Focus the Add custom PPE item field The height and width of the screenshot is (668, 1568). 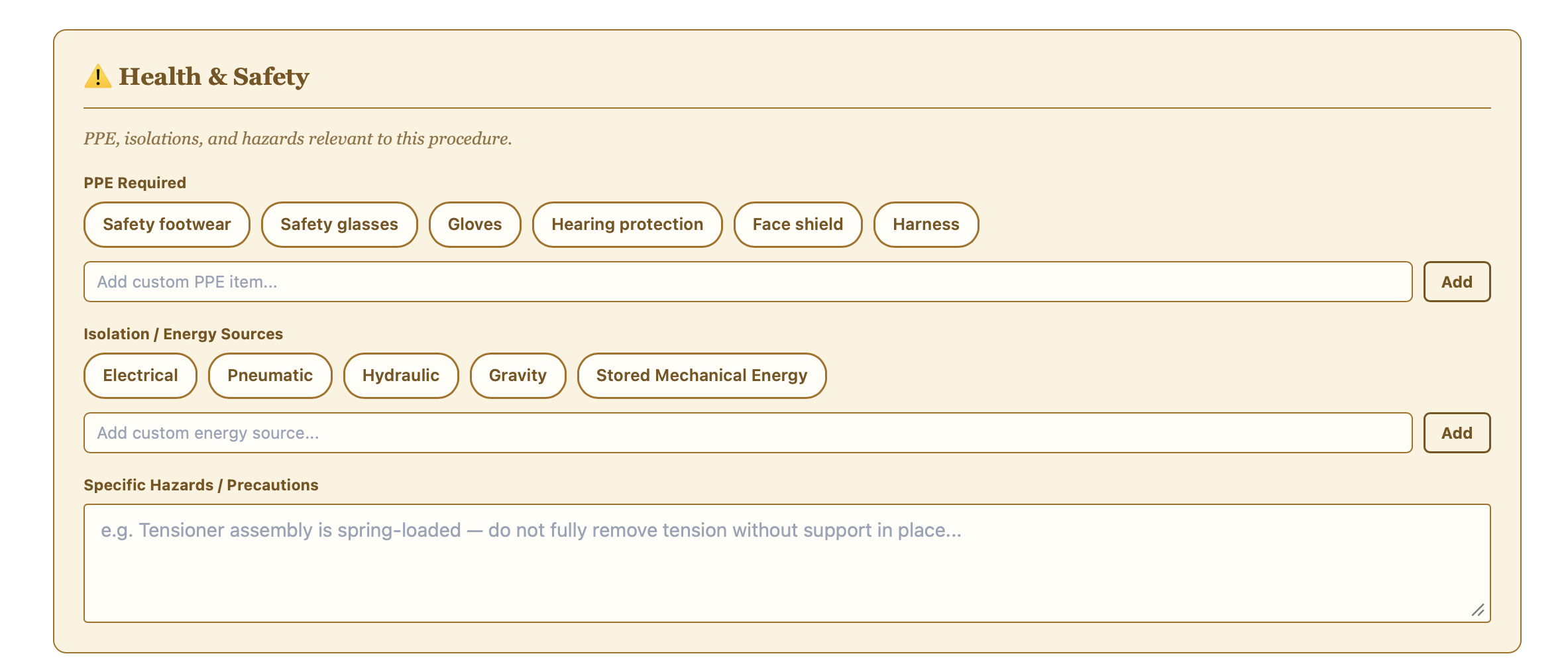[748, 282]
